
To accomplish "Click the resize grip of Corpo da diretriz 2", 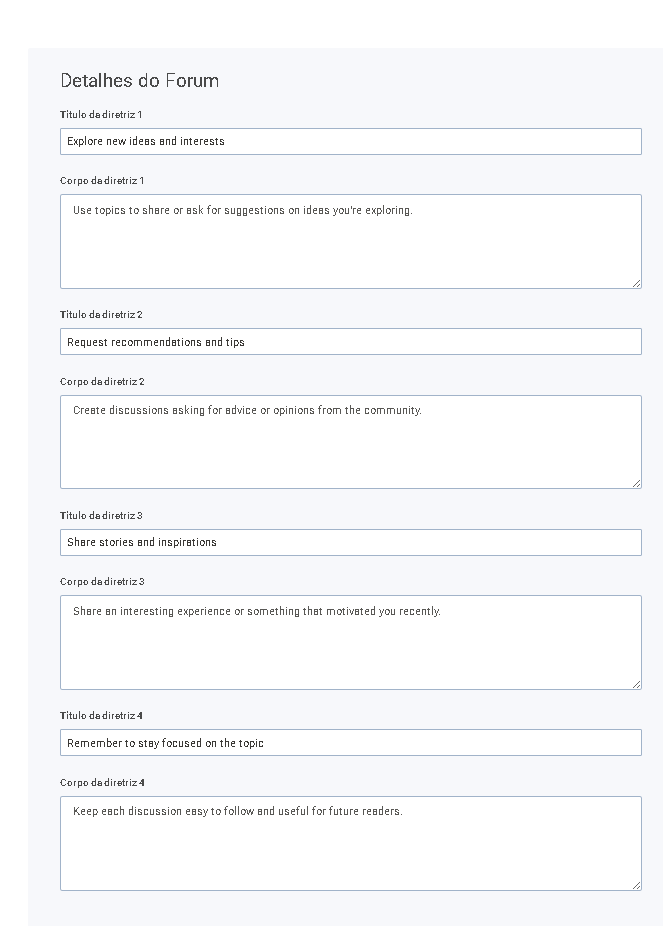I will point(636,484).
